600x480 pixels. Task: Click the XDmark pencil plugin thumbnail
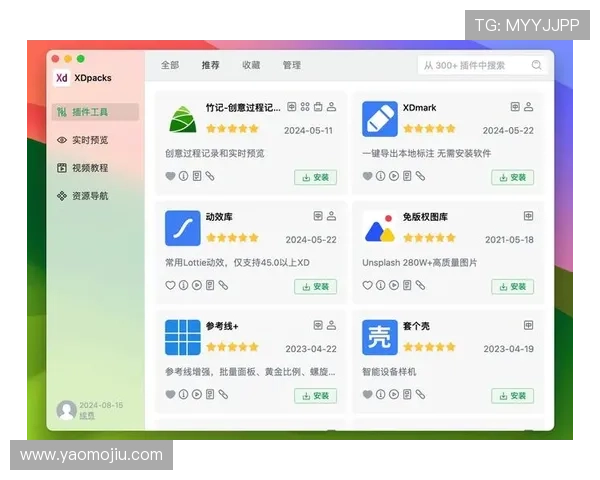(380, 119)
